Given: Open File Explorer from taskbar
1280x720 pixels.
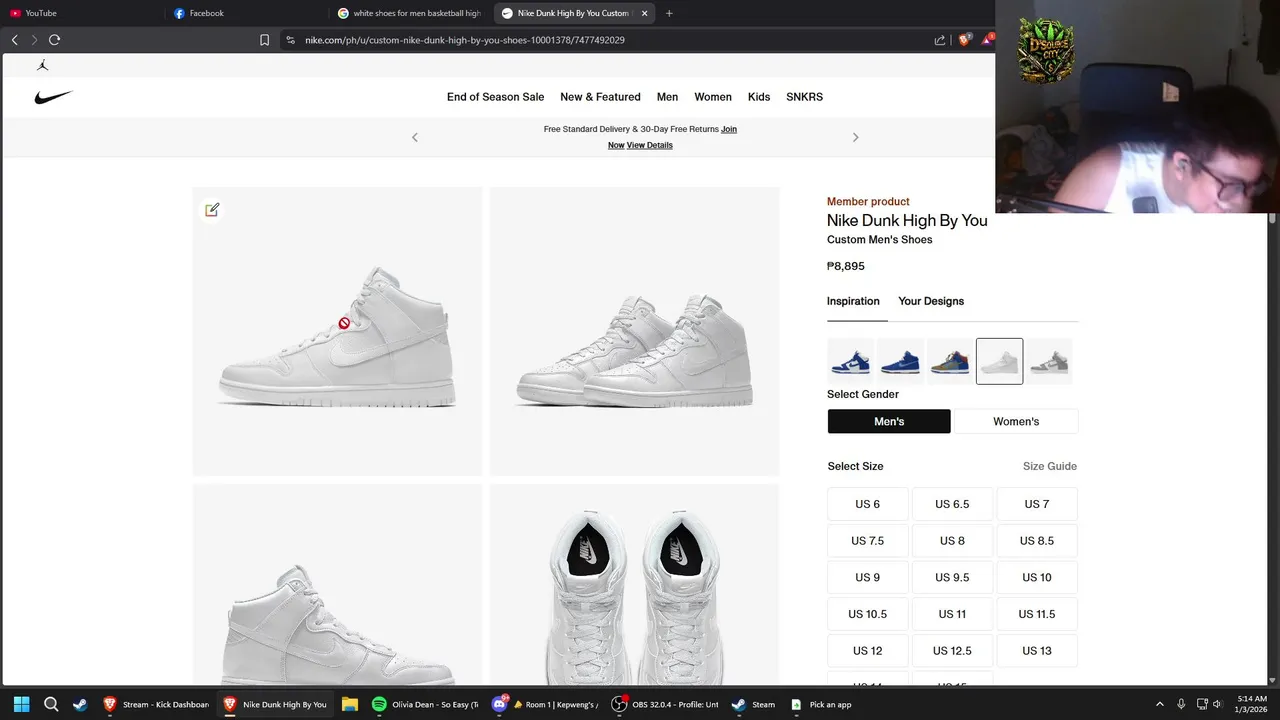Looking at the screenshot, I should tap(350, 704).
